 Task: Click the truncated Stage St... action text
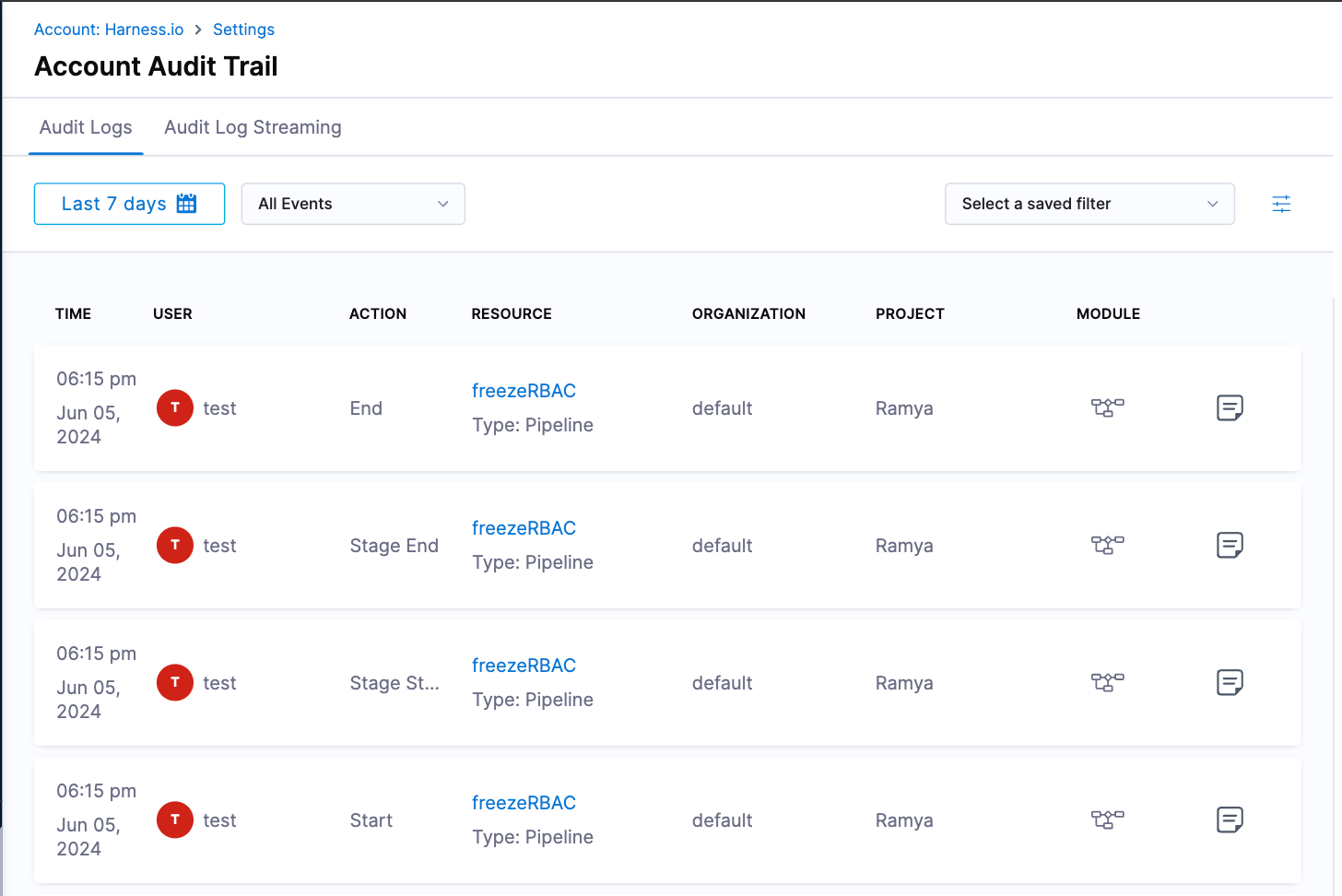[x=394, y=683]
